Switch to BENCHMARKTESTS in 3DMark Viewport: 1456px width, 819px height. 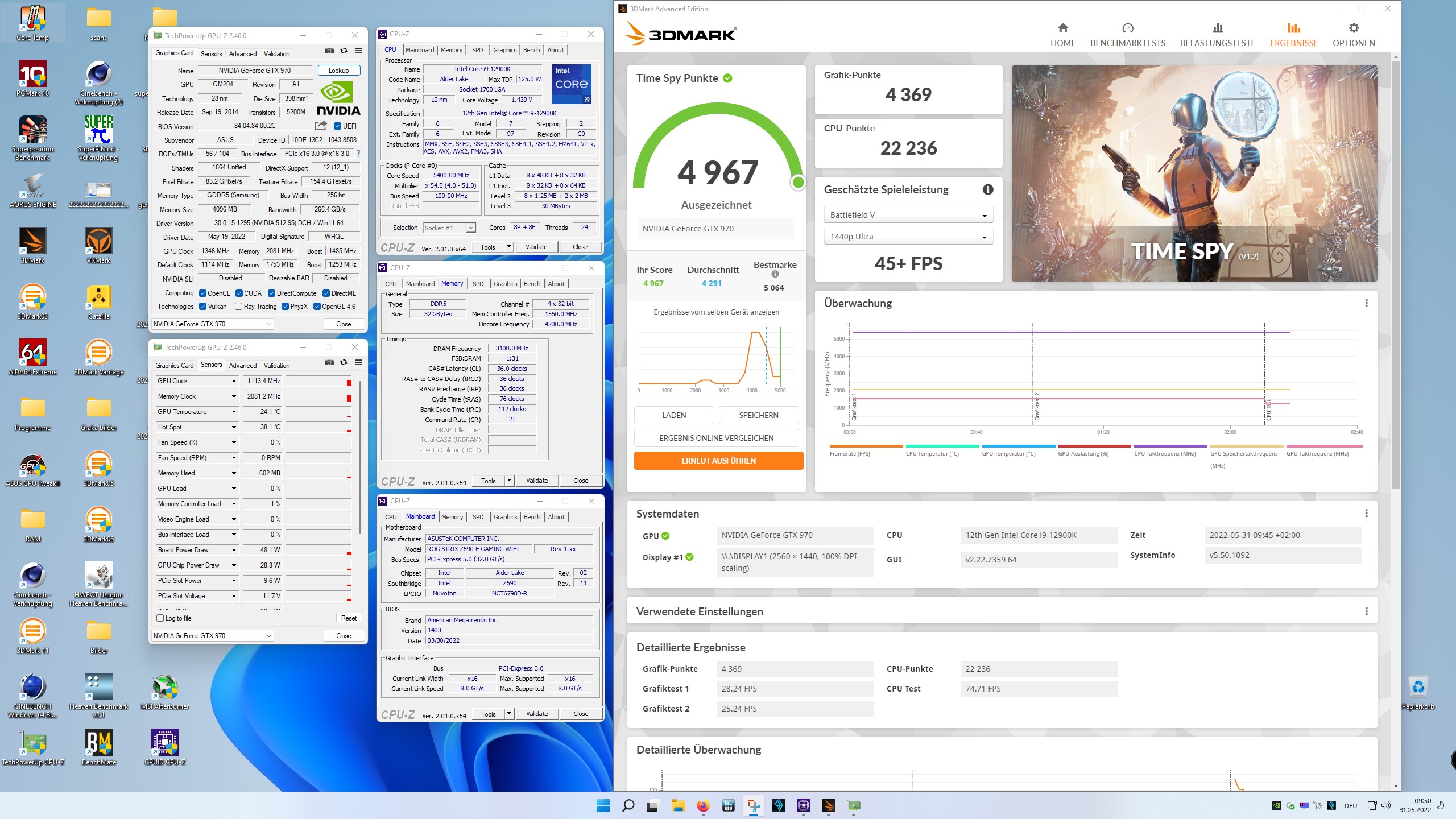[x=1127, y=35]
